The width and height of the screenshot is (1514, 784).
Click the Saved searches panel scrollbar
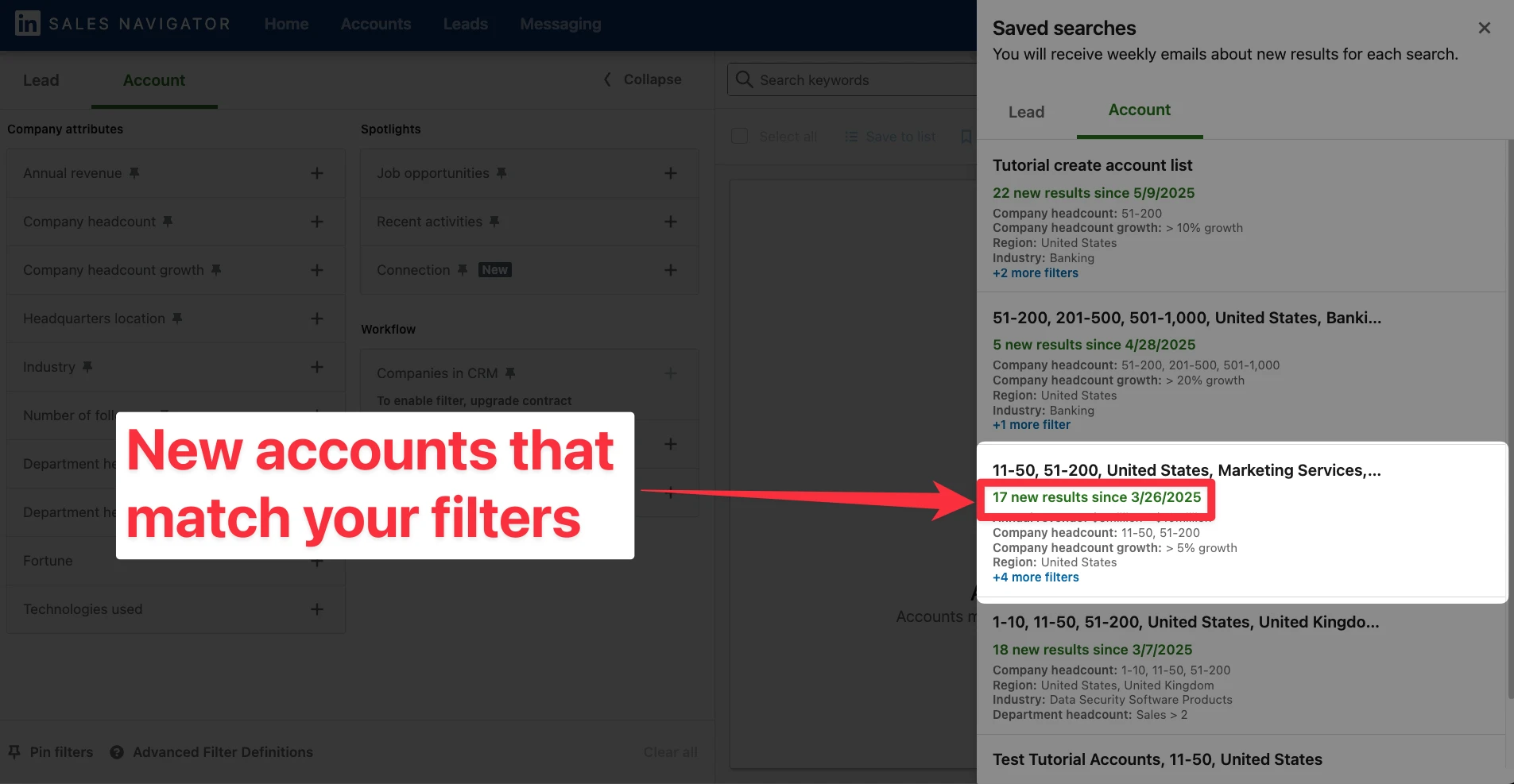point(1510,419)
